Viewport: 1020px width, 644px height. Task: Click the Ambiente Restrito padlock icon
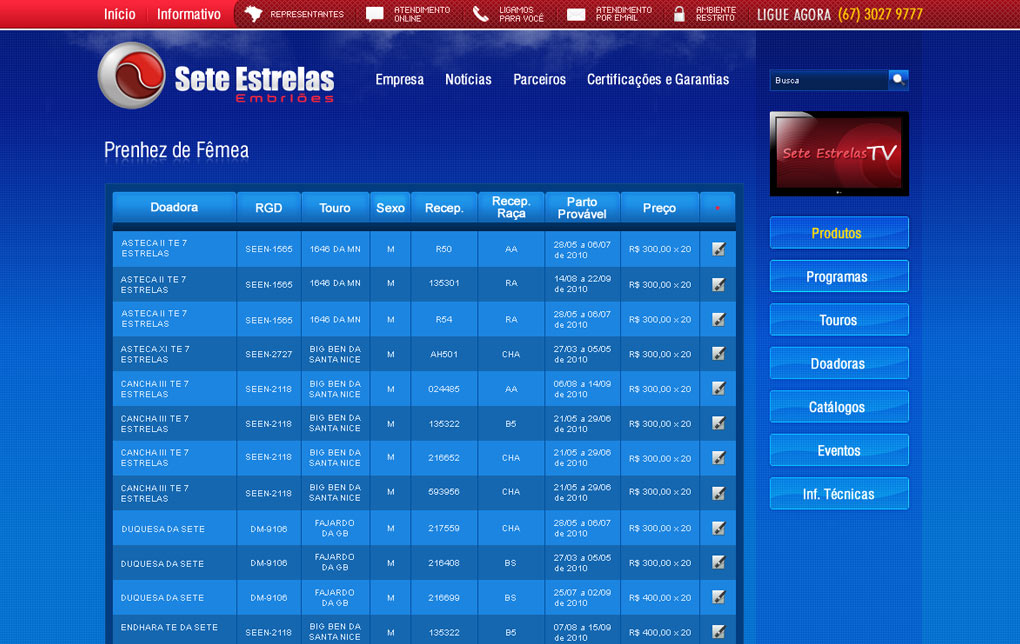pyautogui.click(x=679, y=14)
